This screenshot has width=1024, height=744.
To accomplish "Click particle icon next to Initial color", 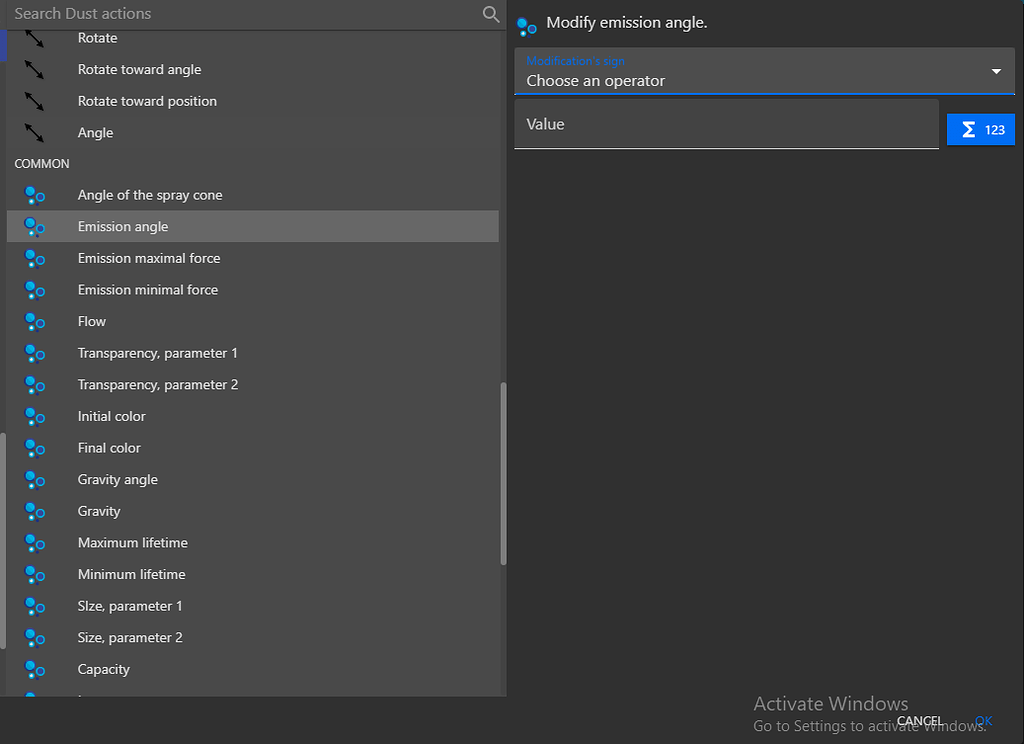I will pos(34,417).
